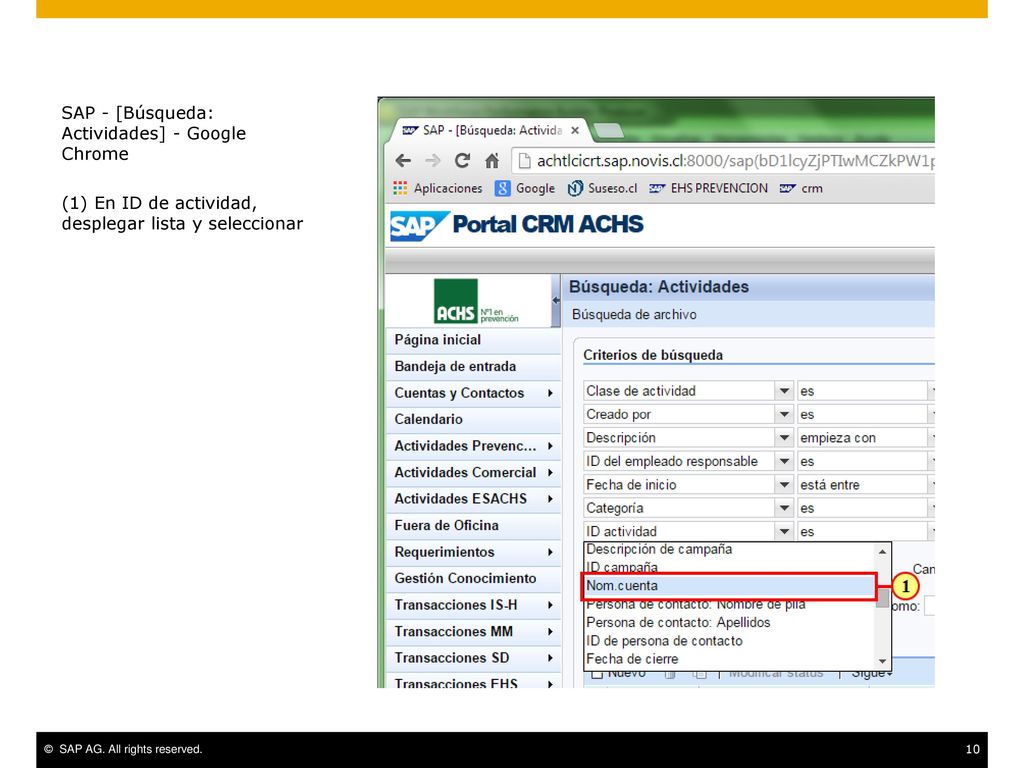Viewport: 1024px width, 768px height.
Task: Click Búsqueda de archivo label
Action: click(x=634, y=315)
